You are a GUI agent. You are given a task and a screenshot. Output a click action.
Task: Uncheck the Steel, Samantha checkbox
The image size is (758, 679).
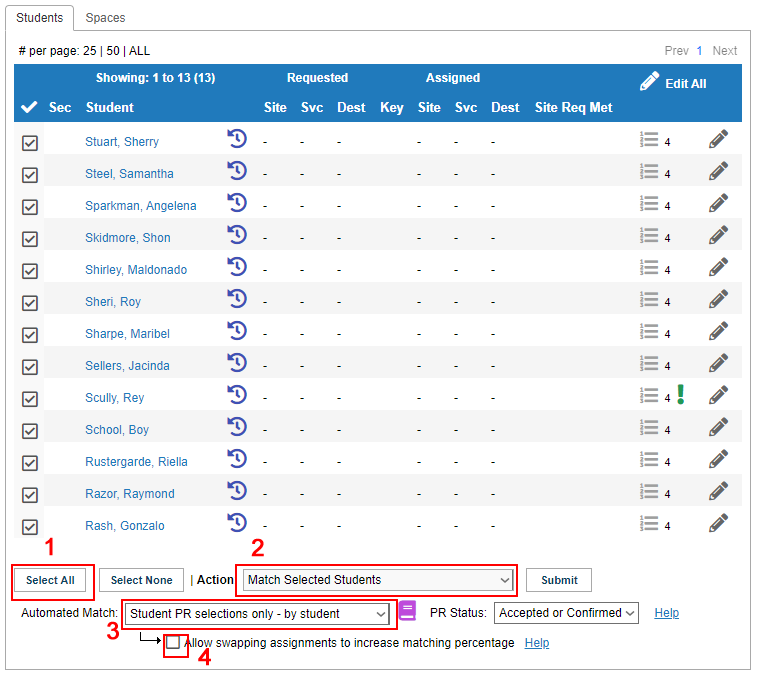pos(29,174)
